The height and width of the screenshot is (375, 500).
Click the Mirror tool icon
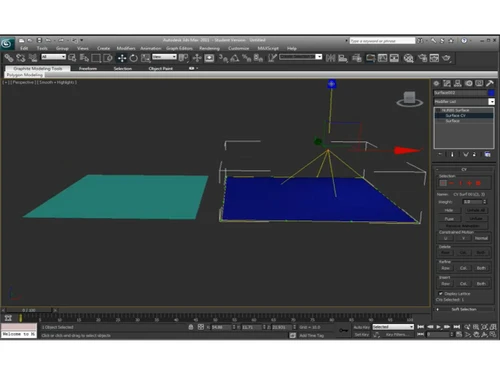[330, 58]
